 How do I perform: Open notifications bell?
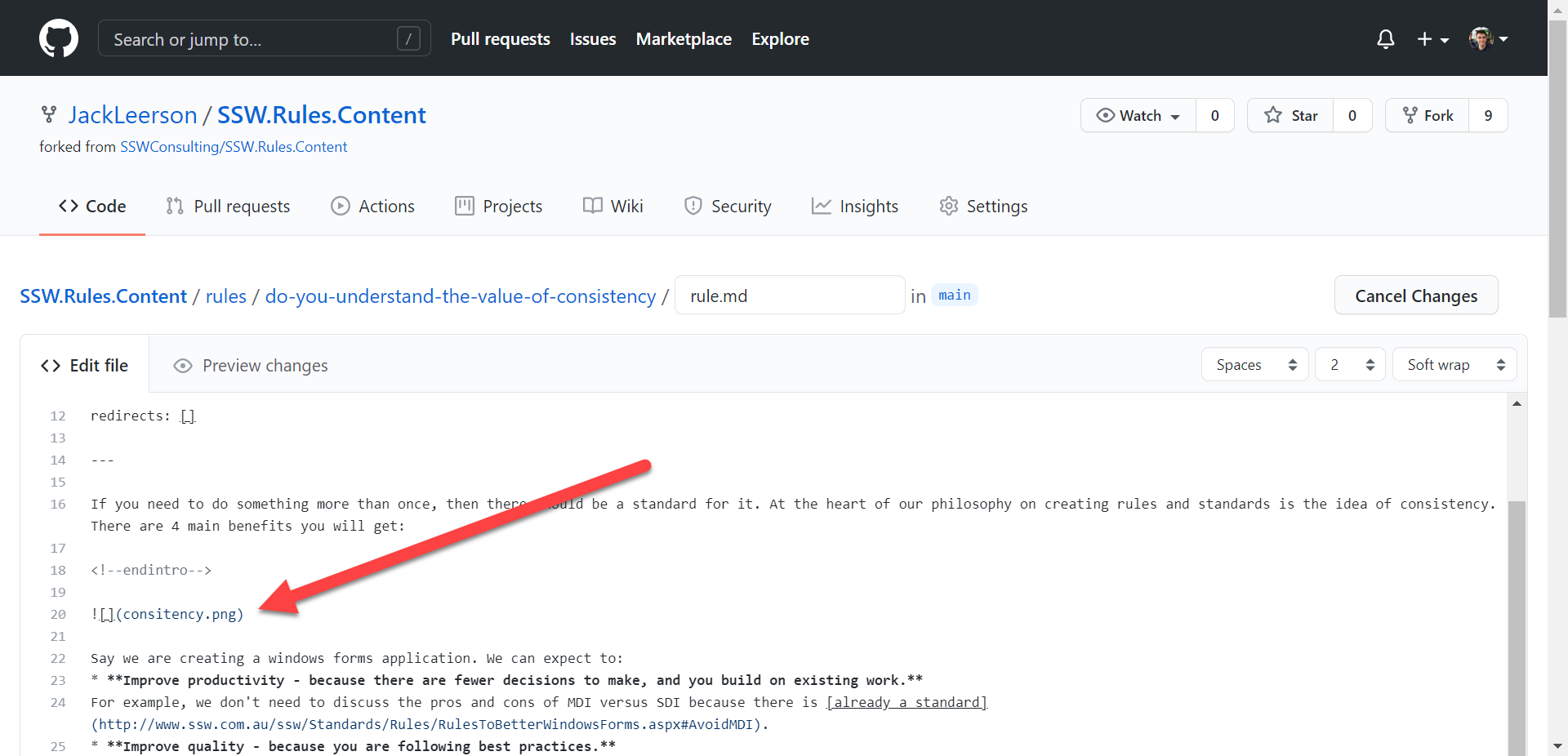point(1385,39)
